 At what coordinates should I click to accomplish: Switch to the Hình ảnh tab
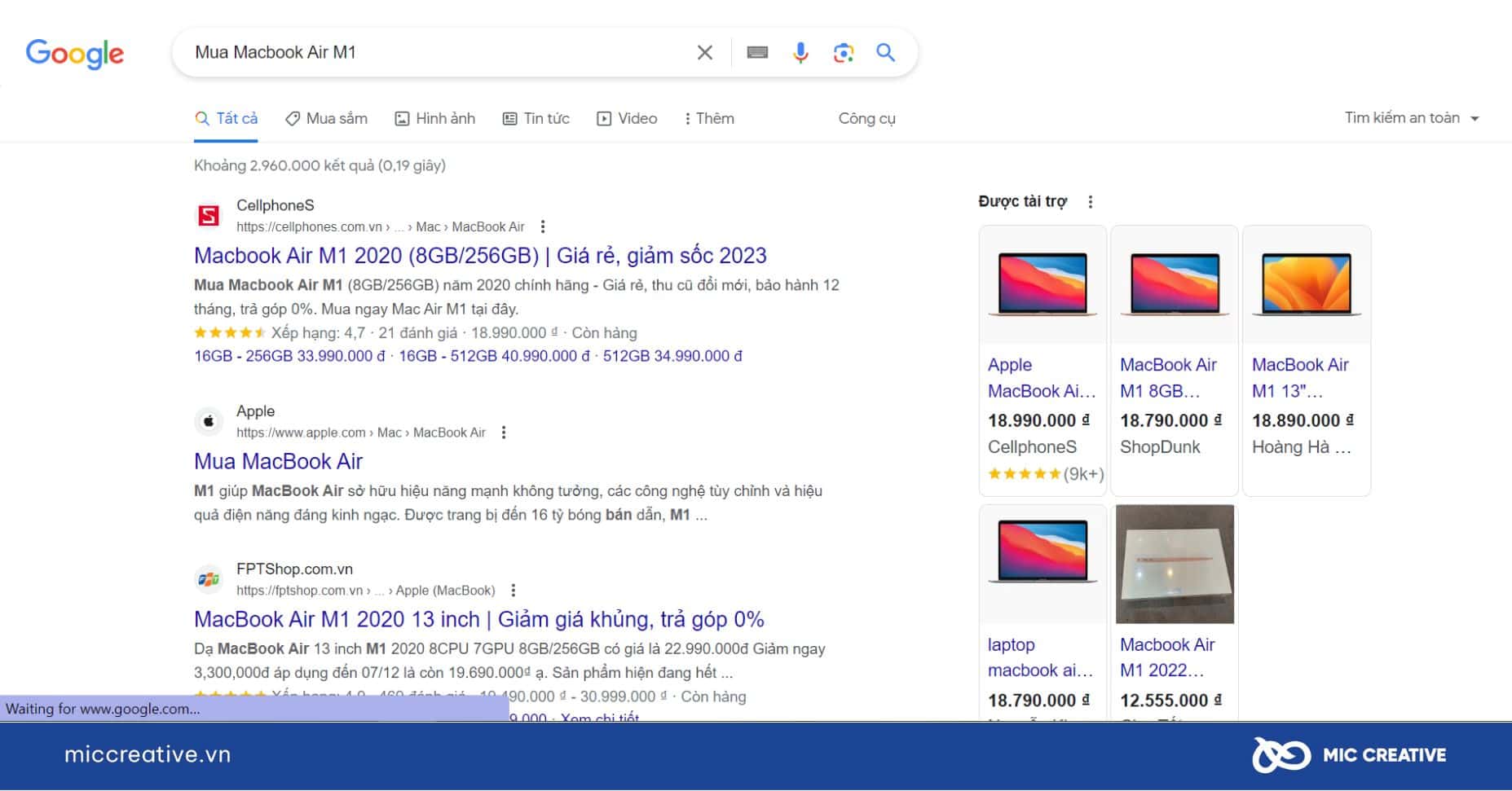coord(434,119)
